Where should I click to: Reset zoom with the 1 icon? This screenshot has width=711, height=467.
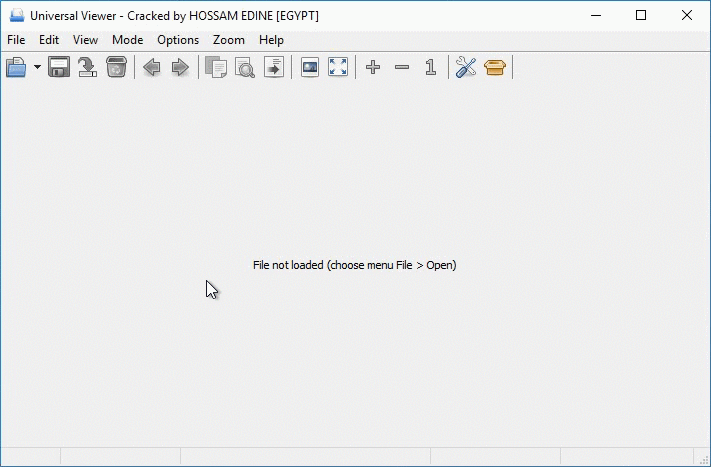pyautogui.click(x=431, y=67)
